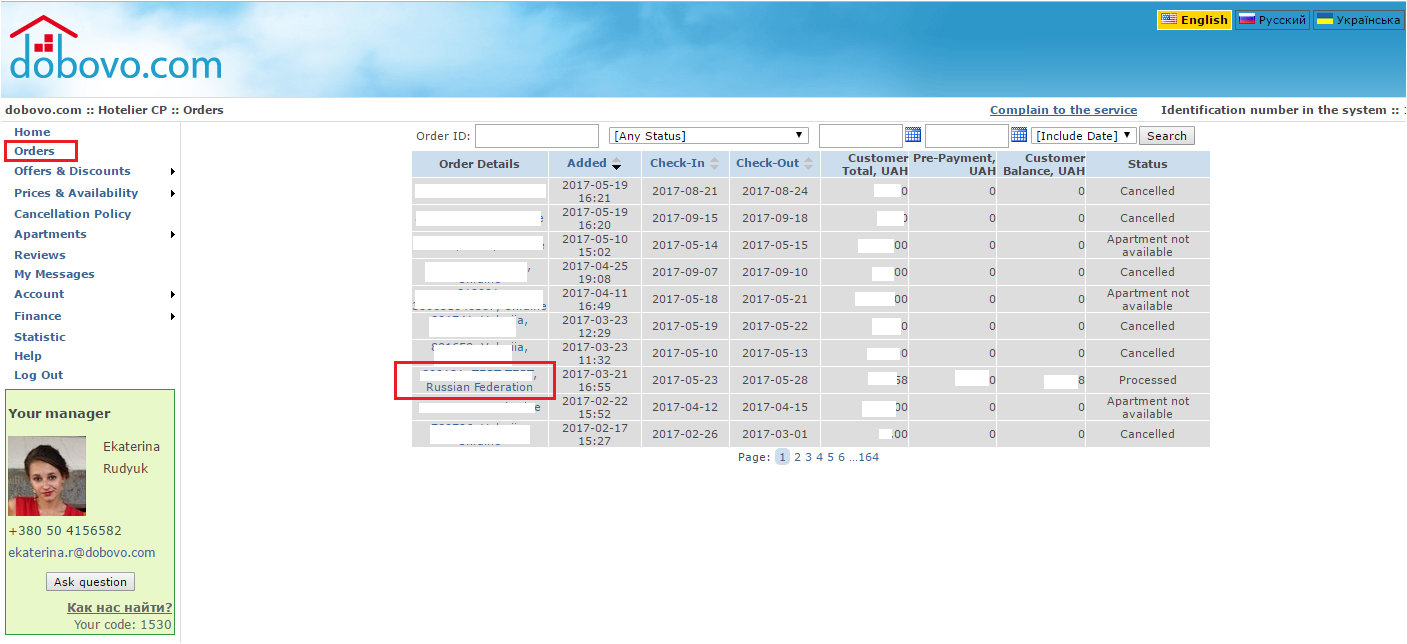Open Statistic in the sidebar
The height and width of the screenshot is (644, 1407).
point(40,337)
